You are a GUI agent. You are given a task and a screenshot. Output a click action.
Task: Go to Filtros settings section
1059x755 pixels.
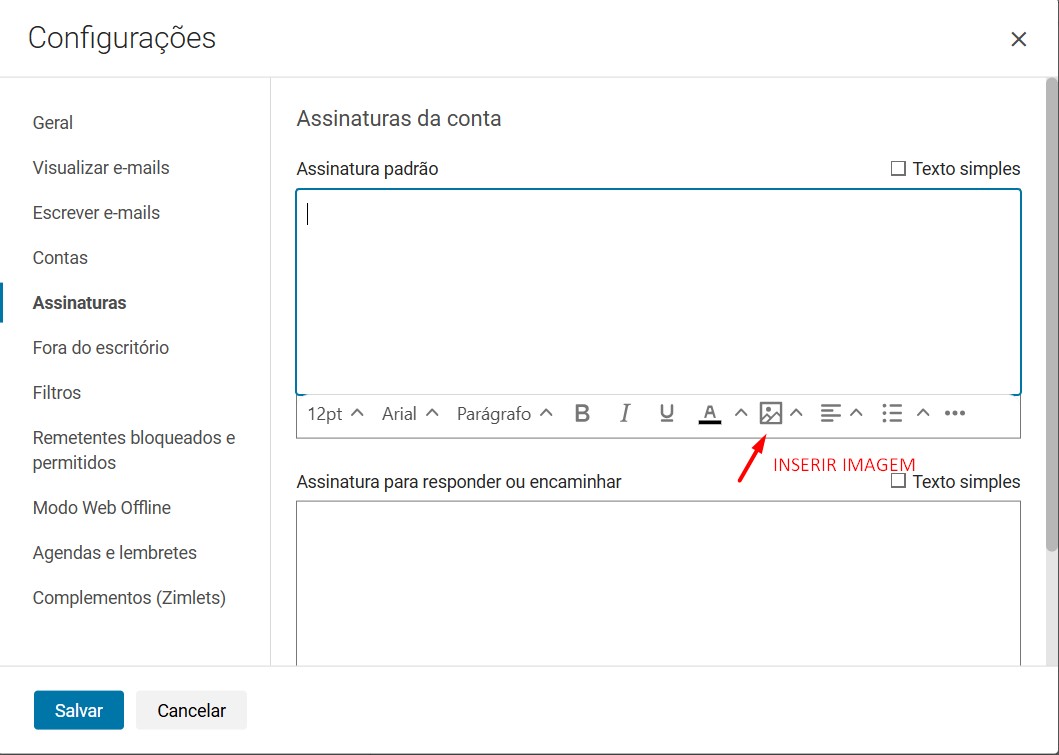[x=57, y=393]
